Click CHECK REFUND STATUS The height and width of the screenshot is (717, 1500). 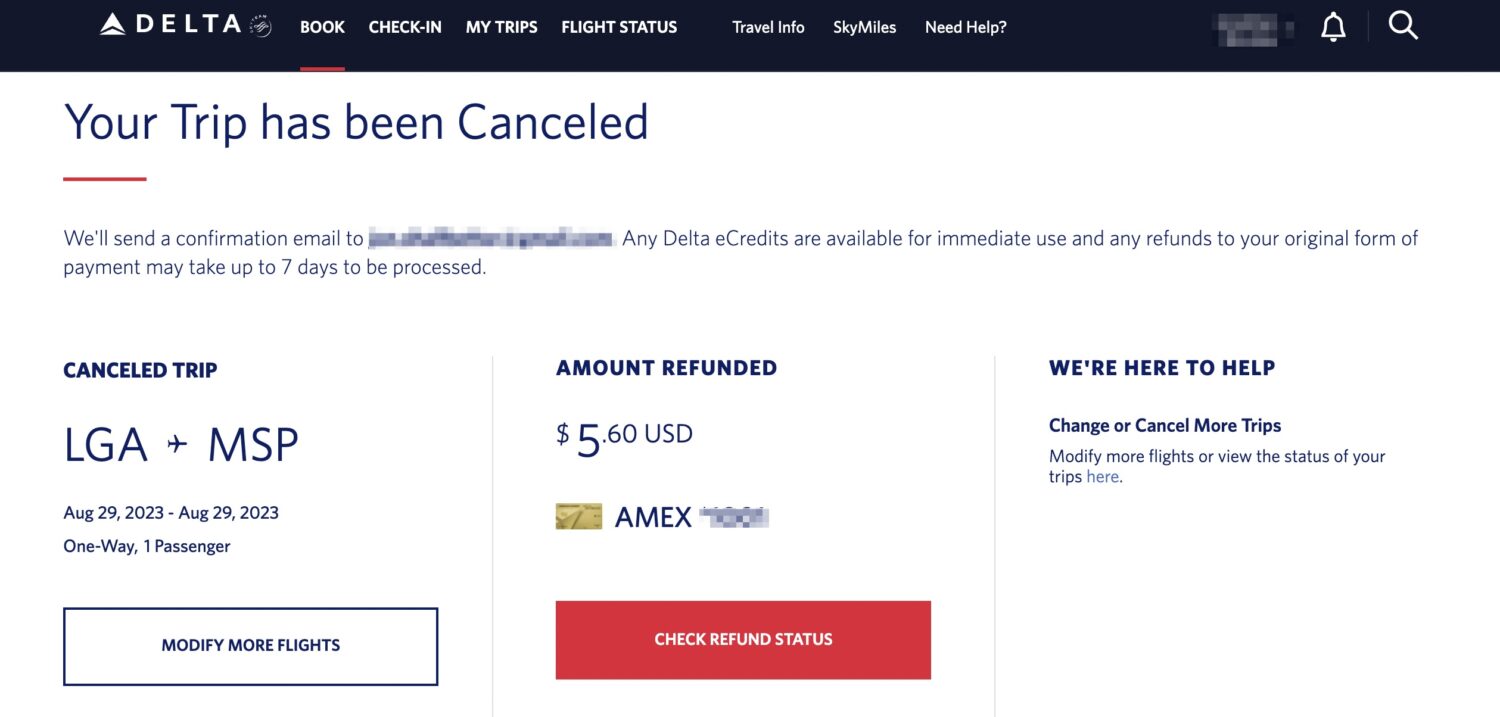pyautogui.click(x=743, y=639)
